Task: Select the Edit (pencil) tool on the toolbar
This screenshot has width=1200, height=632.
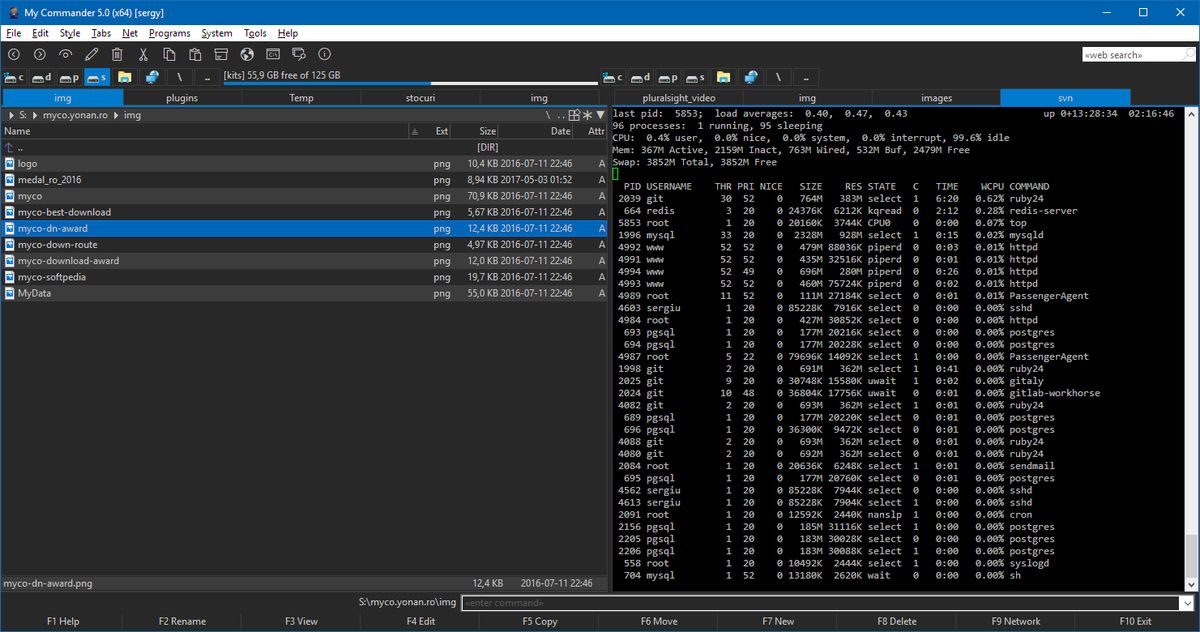Action: coord(92,54)
